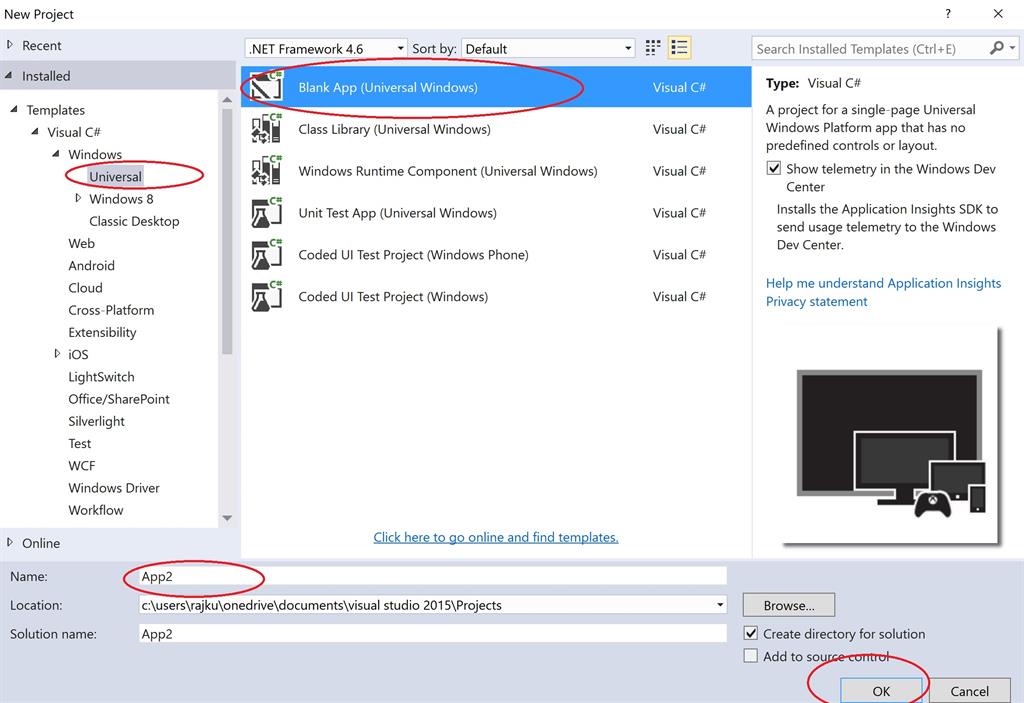
Task: Click the Class Library template icon
Action: click(x=267, y=129)
